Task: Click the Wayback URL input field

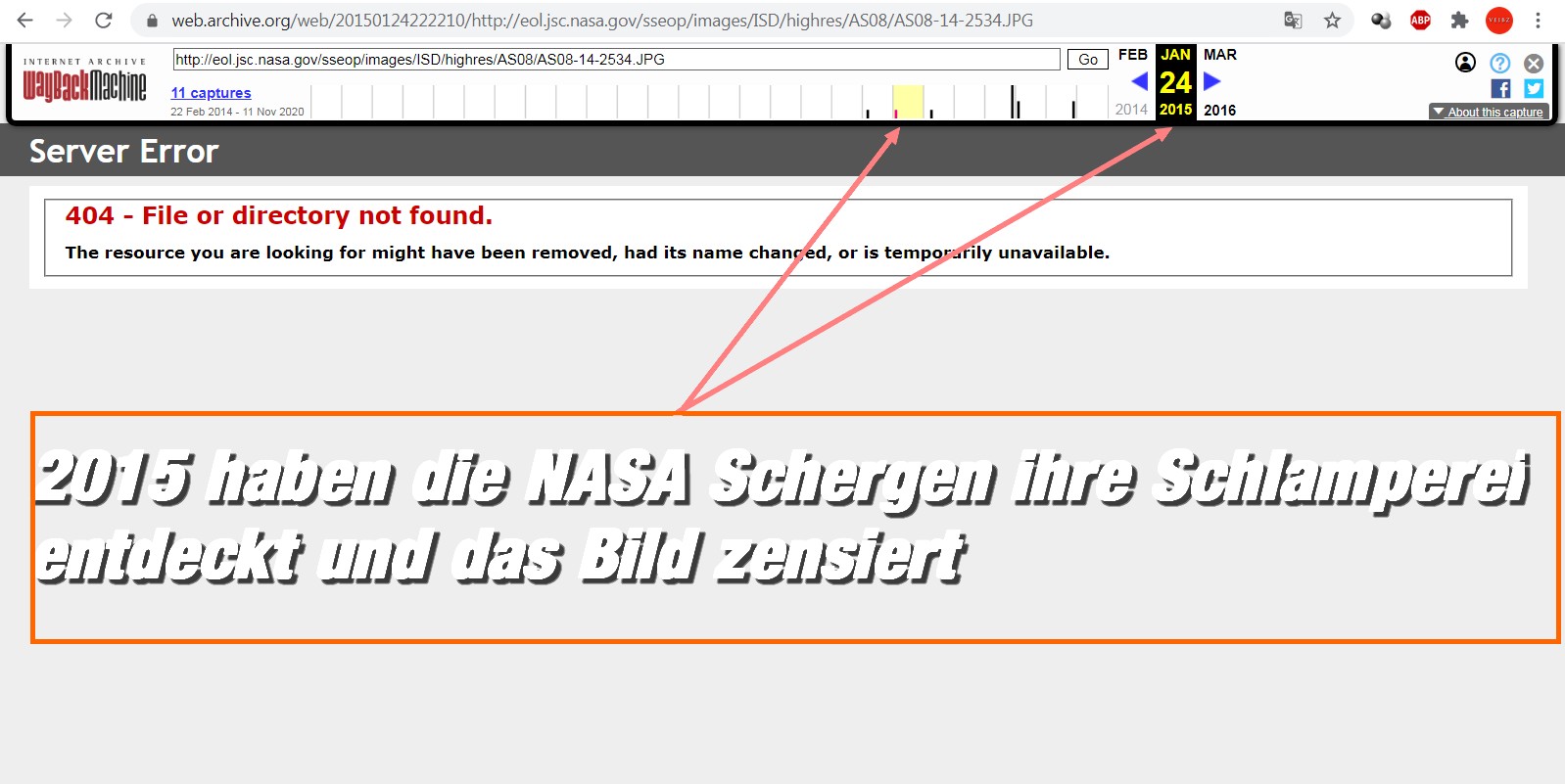Action: pos(617,60)
